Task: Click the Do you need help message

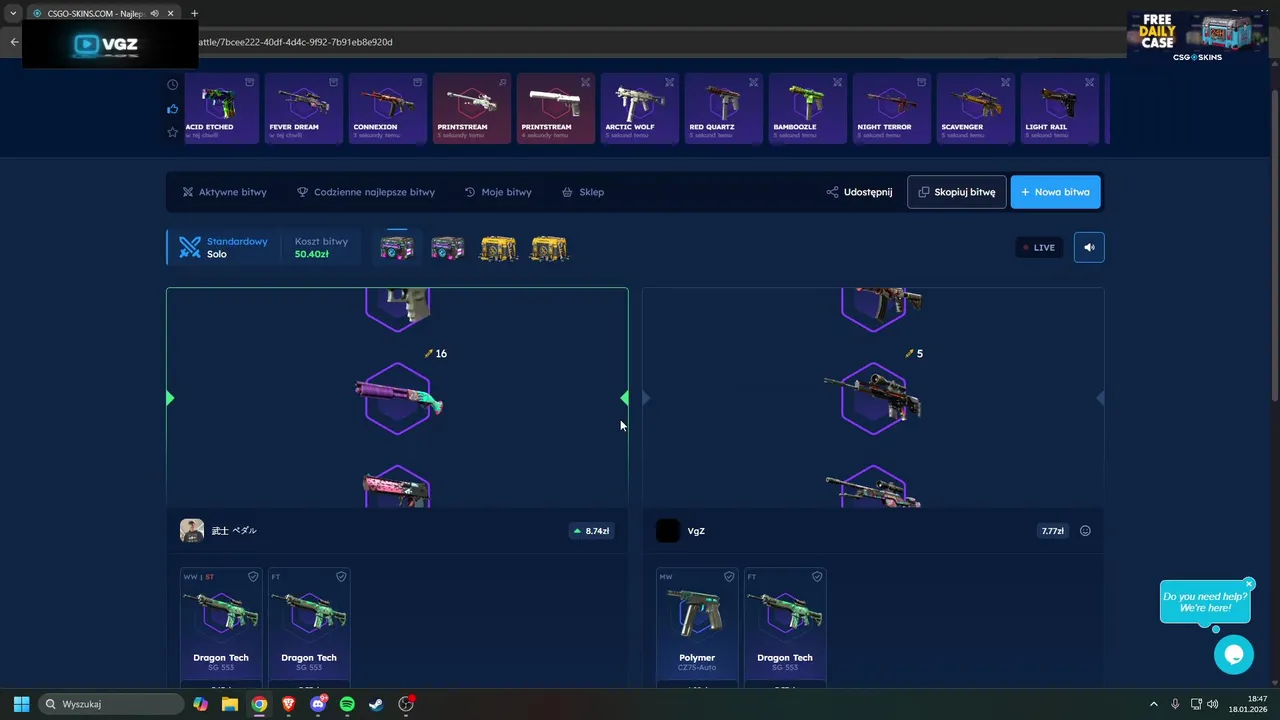Action: (1205, 602)
